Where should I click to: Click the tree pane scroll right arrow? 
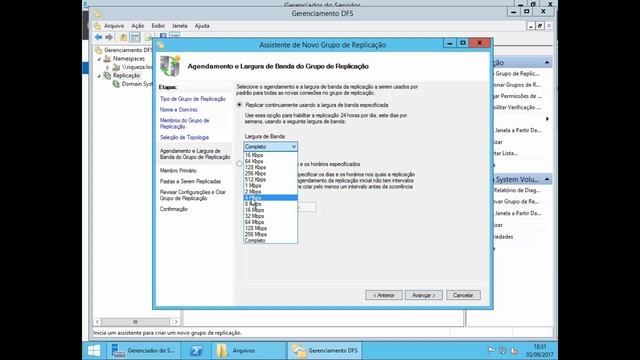coord(176,322)
